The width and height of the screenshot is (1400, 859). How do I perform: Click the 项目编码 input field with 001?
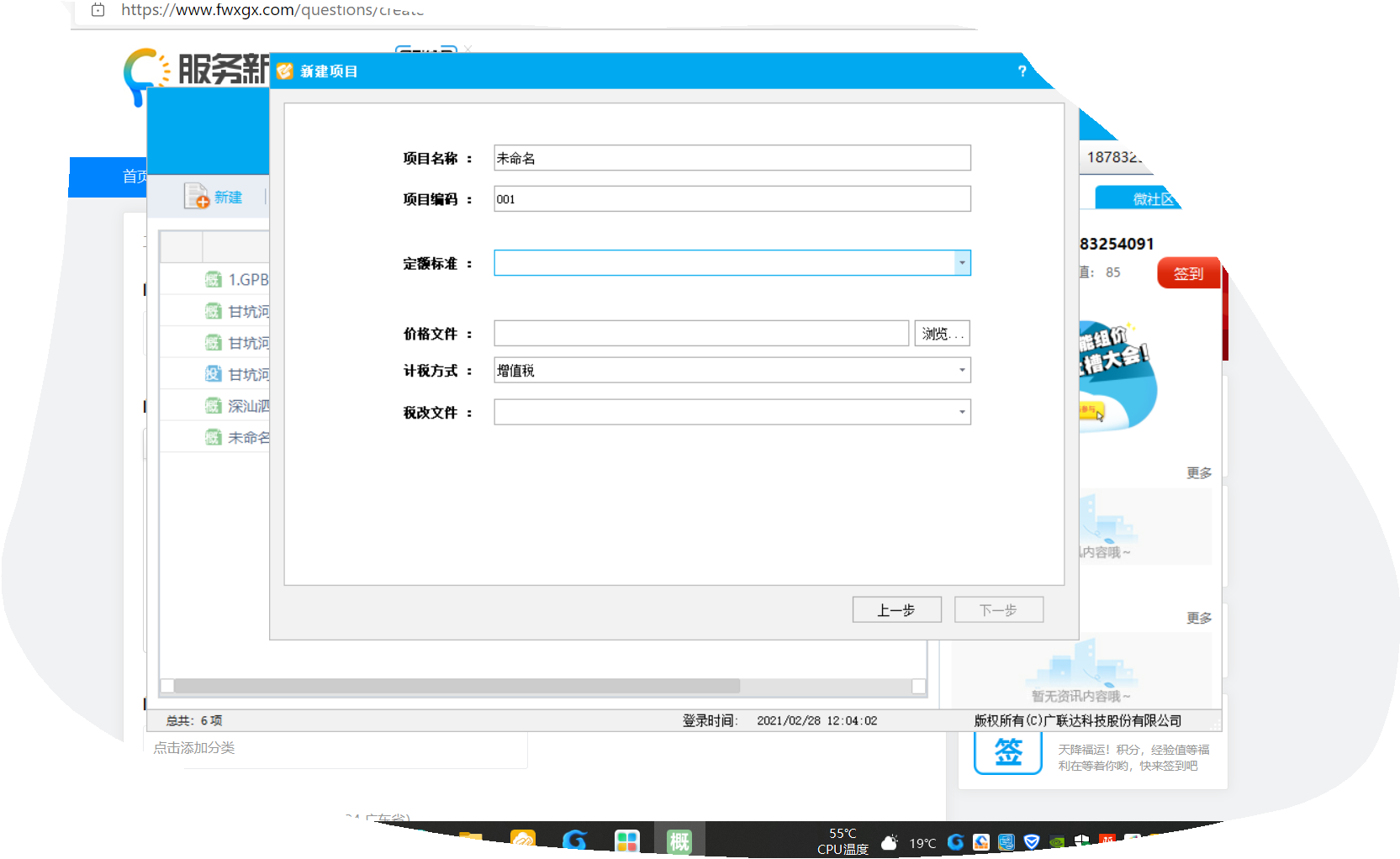pyautogui.click(x=732, y=199)
